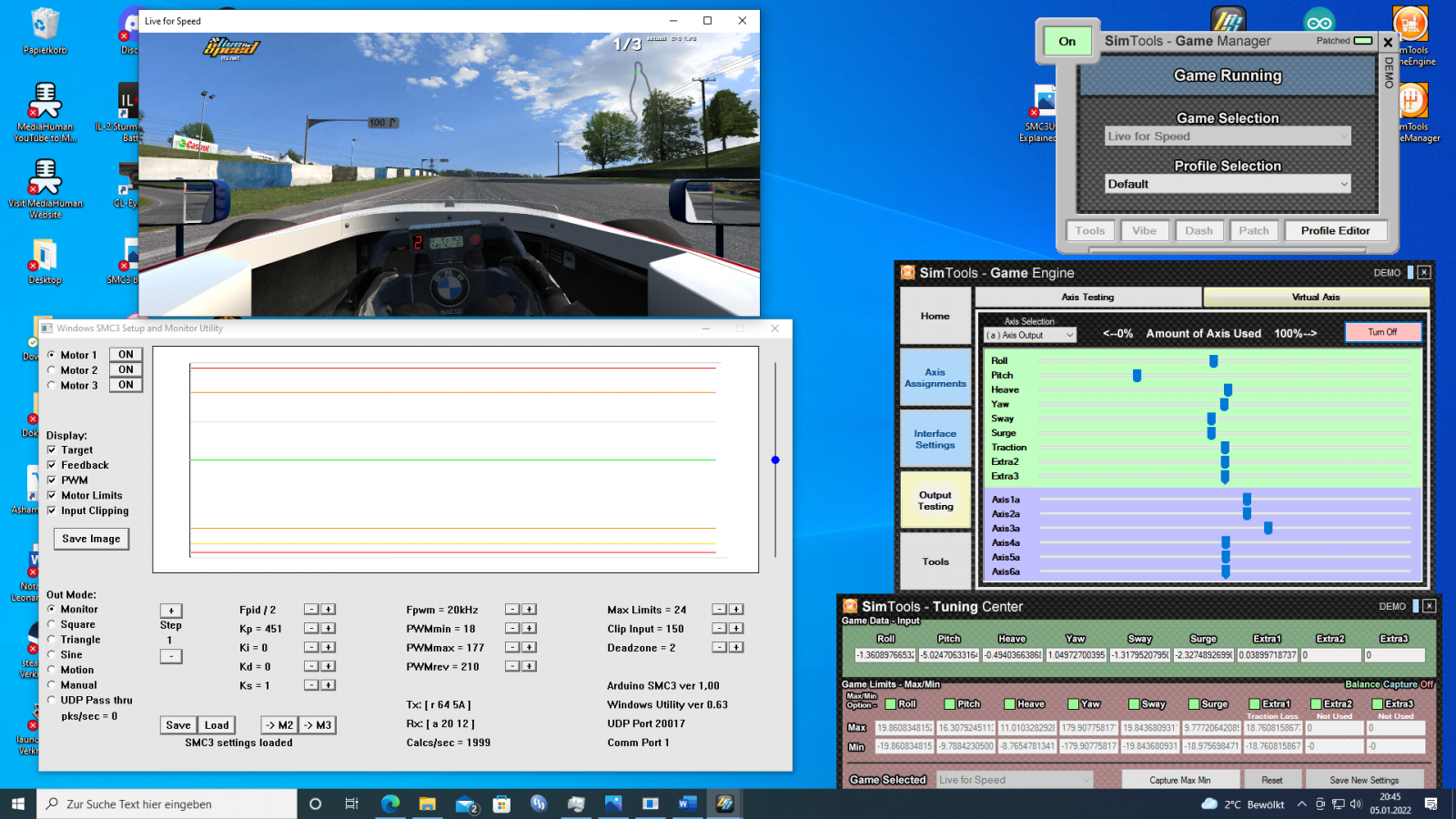
Task: Click the Pitch axis slider handle
Action: [x=1137, y=375]
